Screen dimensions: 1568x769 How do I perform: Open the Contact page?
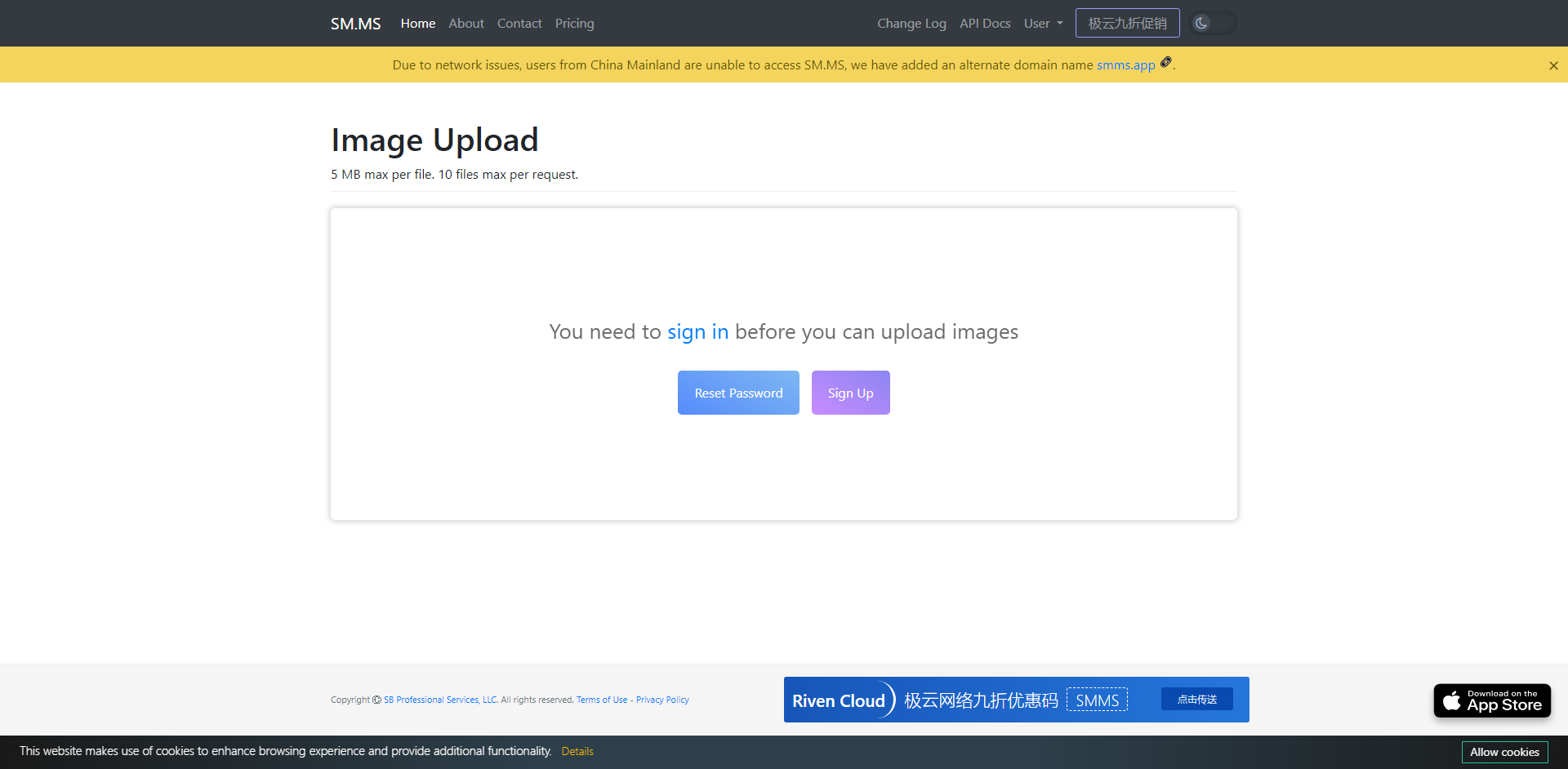519,24
